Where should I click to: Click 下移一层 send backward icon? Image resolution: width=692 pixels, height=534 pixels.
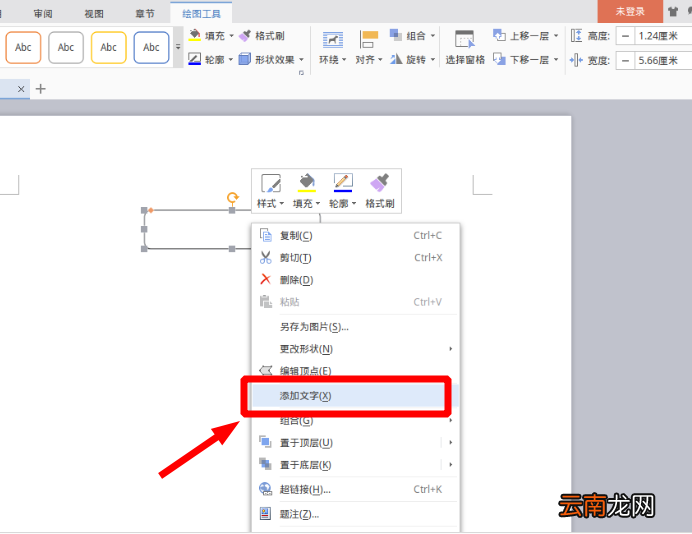(499, 59)
